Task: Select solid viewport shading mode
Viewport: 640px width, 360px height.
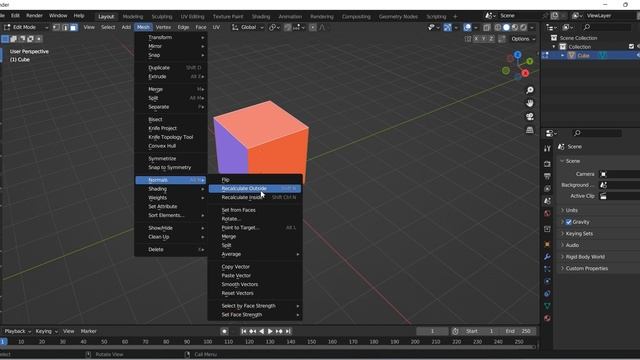Action: [506, 27]
